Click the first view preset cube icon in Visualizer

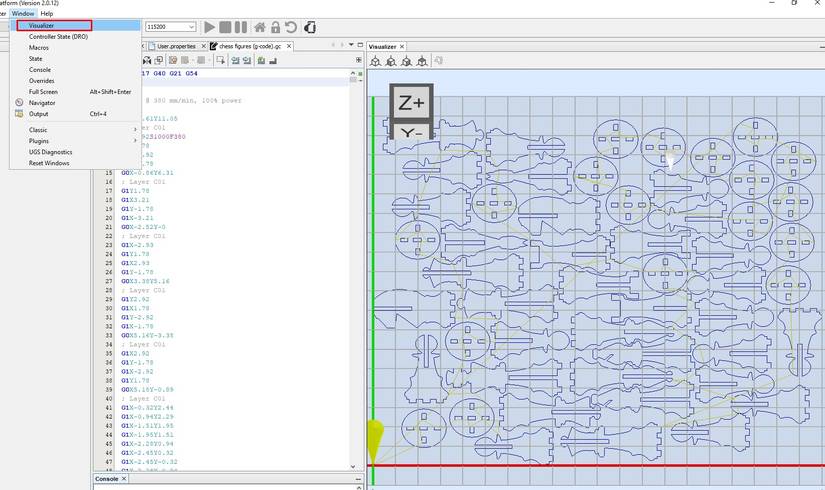pos(375,61)
